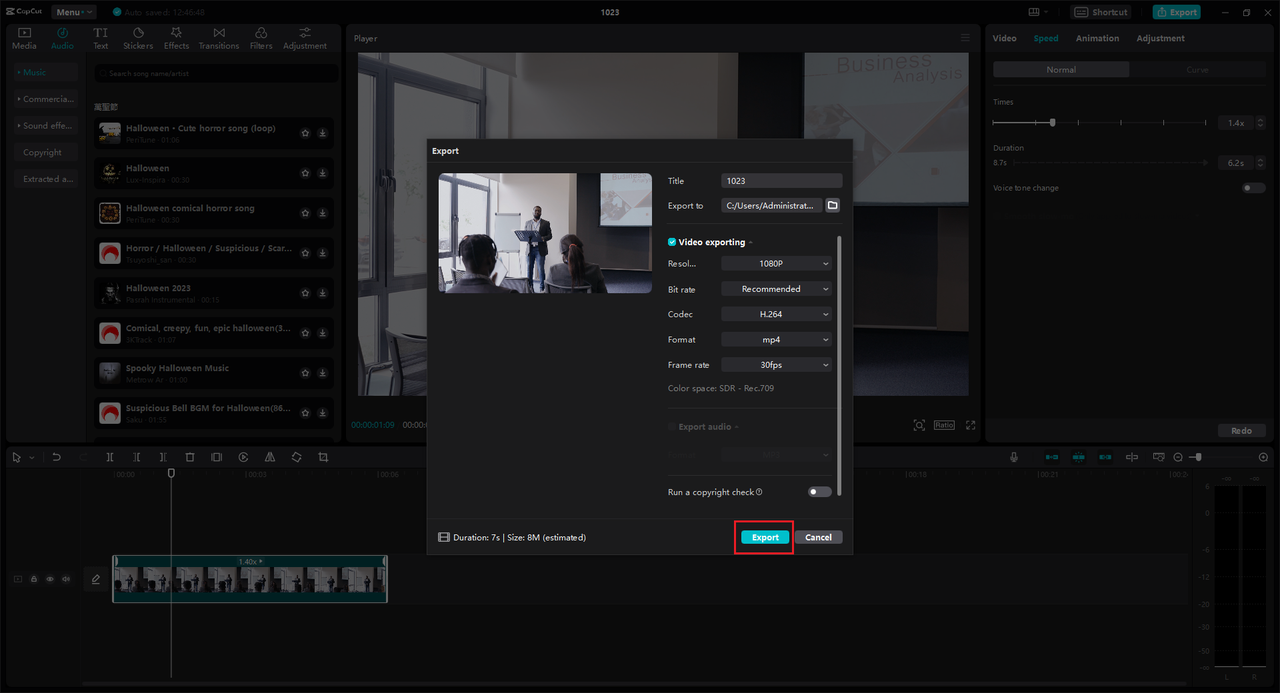Viewport: 1280px width, 693px height.
Task: Switch to the Video tab in right panel
Action: 1004,38
